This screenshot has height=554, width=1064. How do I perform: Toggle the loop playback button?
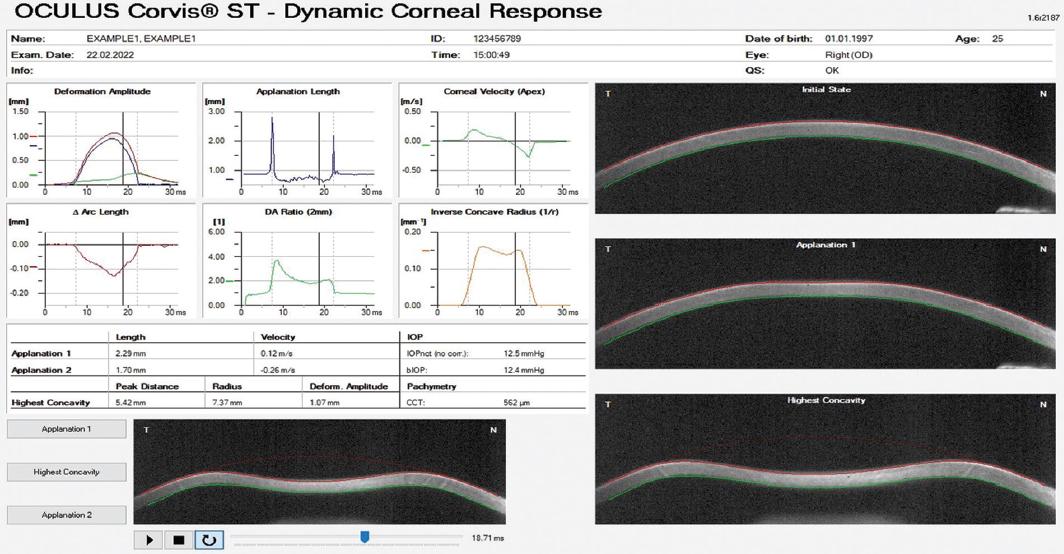(209, 540)
